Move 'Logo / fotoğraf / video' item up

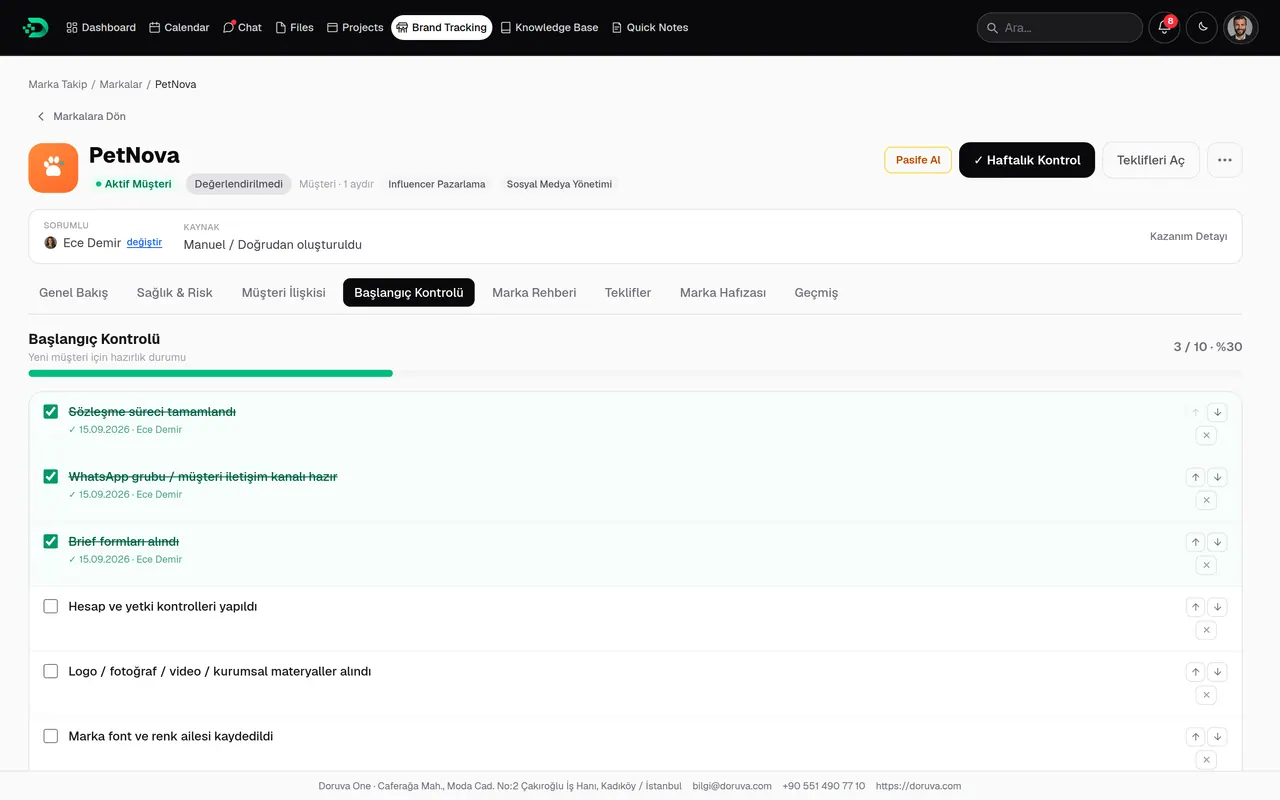click(1195, 672)
